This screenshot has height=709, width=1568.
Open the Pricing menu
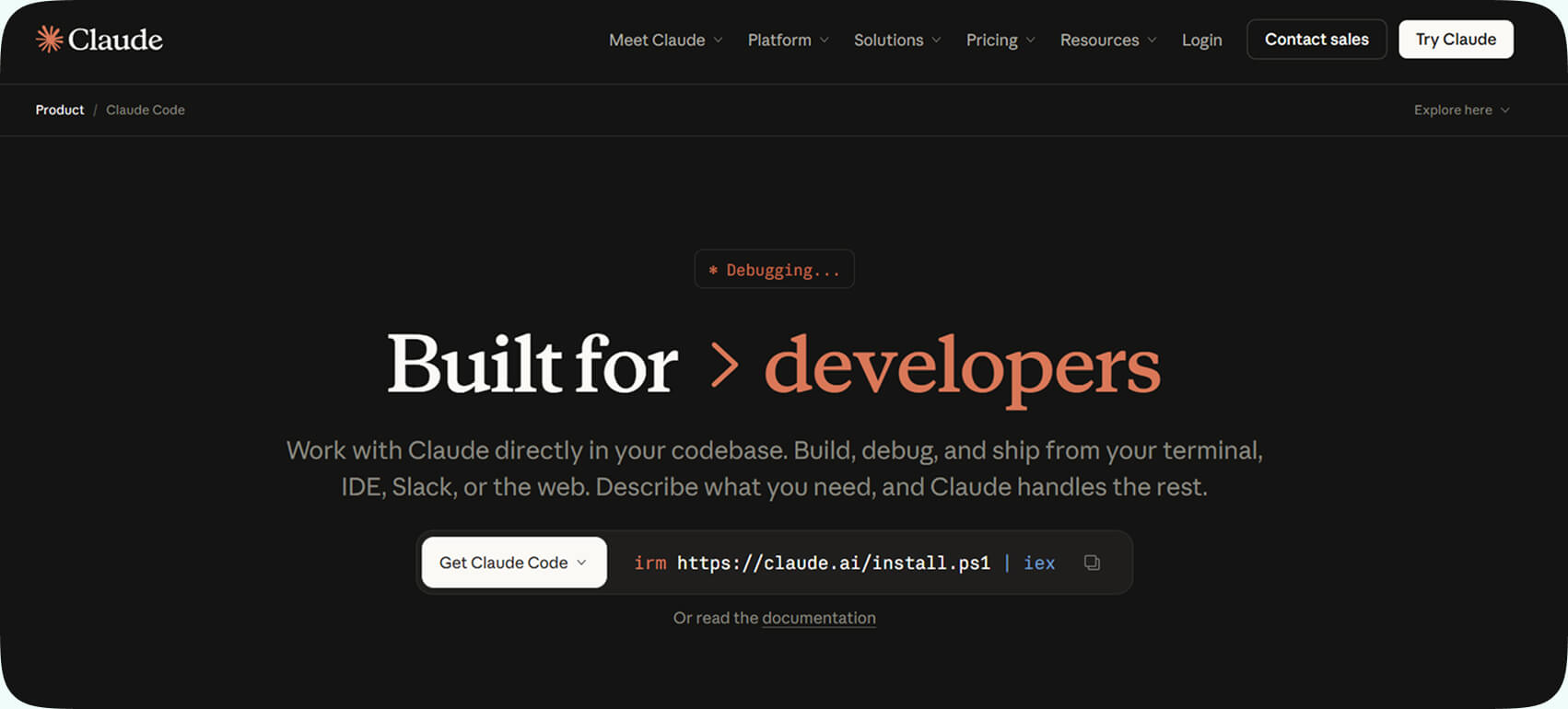(1000, 40)
